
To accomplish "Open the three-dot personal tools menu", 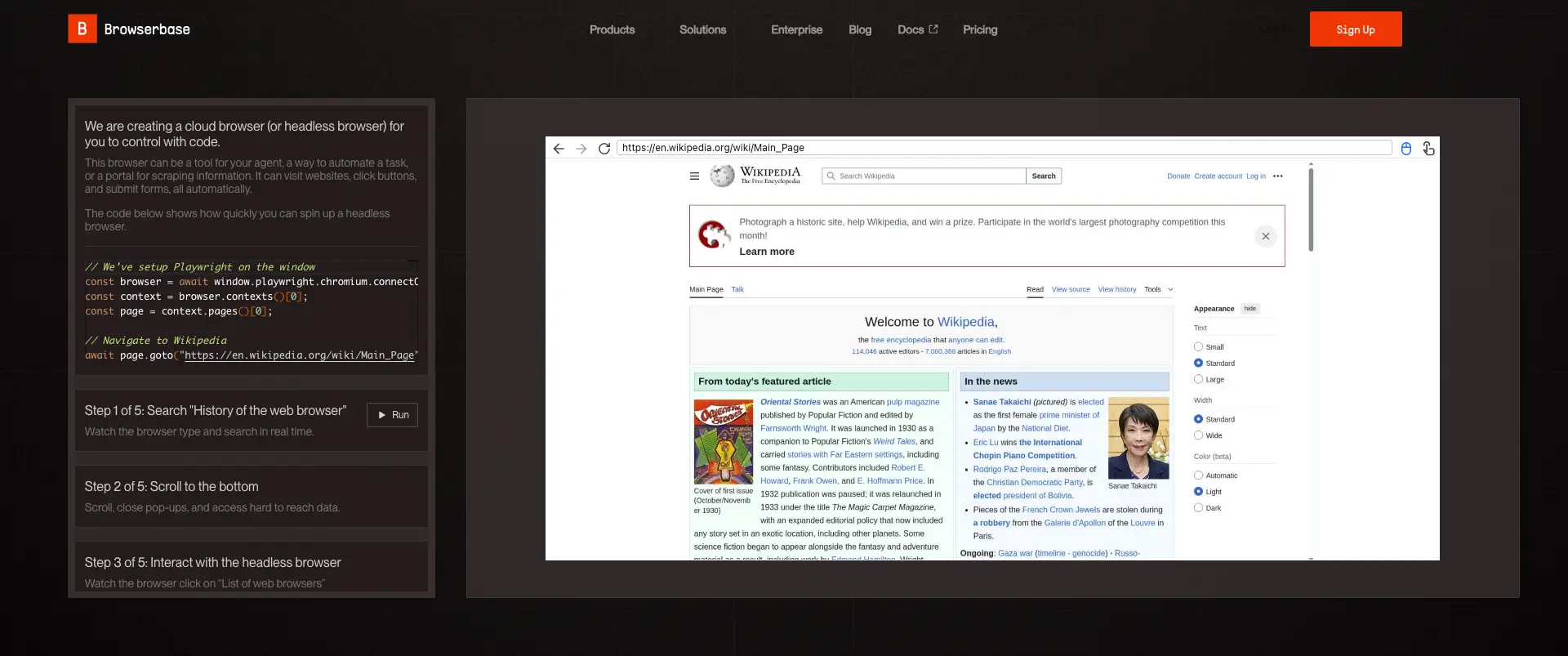I will point(1278,176).
